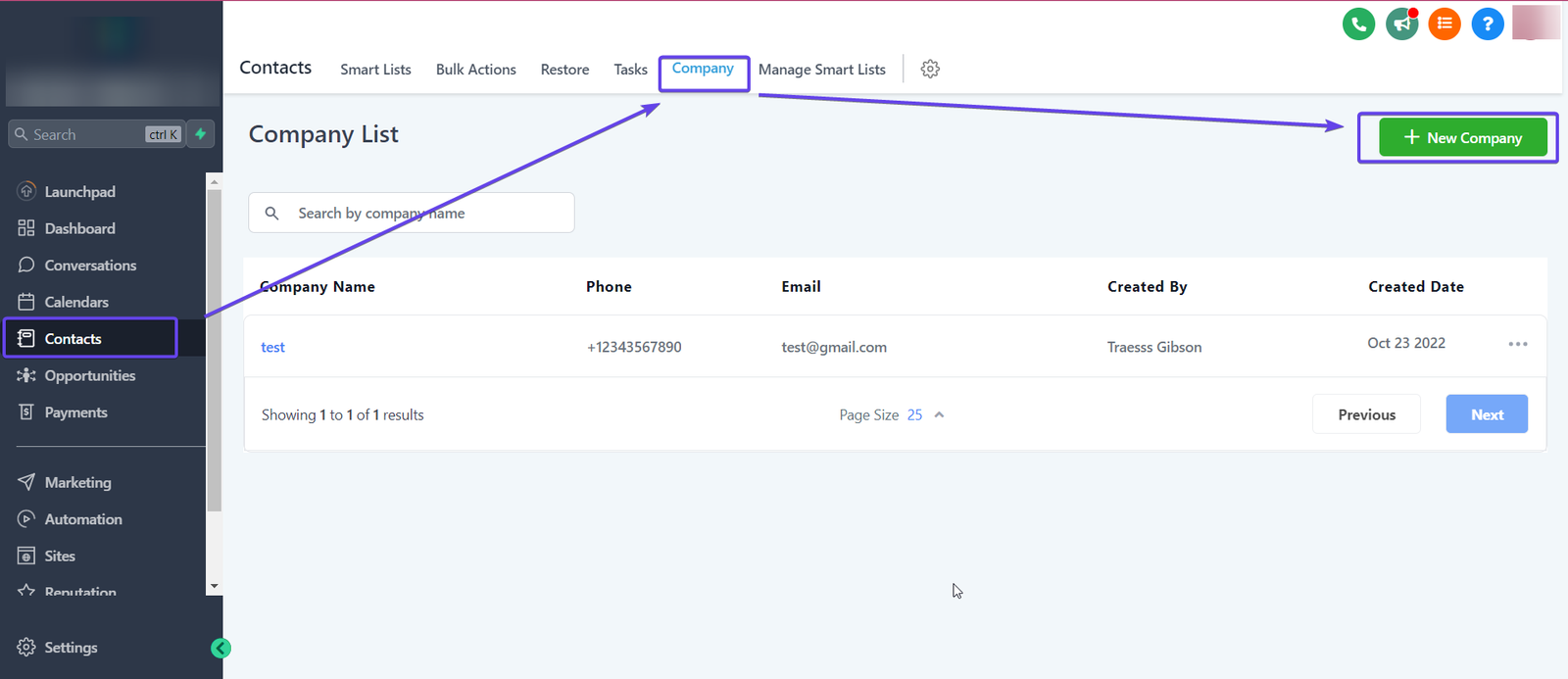This screenshot has width=1568, height=679.
Task: Select the Company tab
Action: 703,69
